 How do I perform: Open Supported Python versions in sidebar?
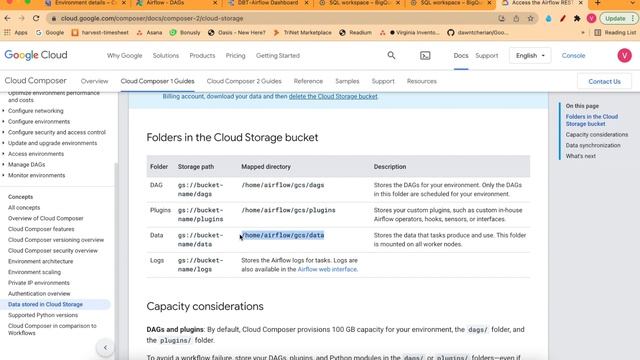[x=43, y=315]
